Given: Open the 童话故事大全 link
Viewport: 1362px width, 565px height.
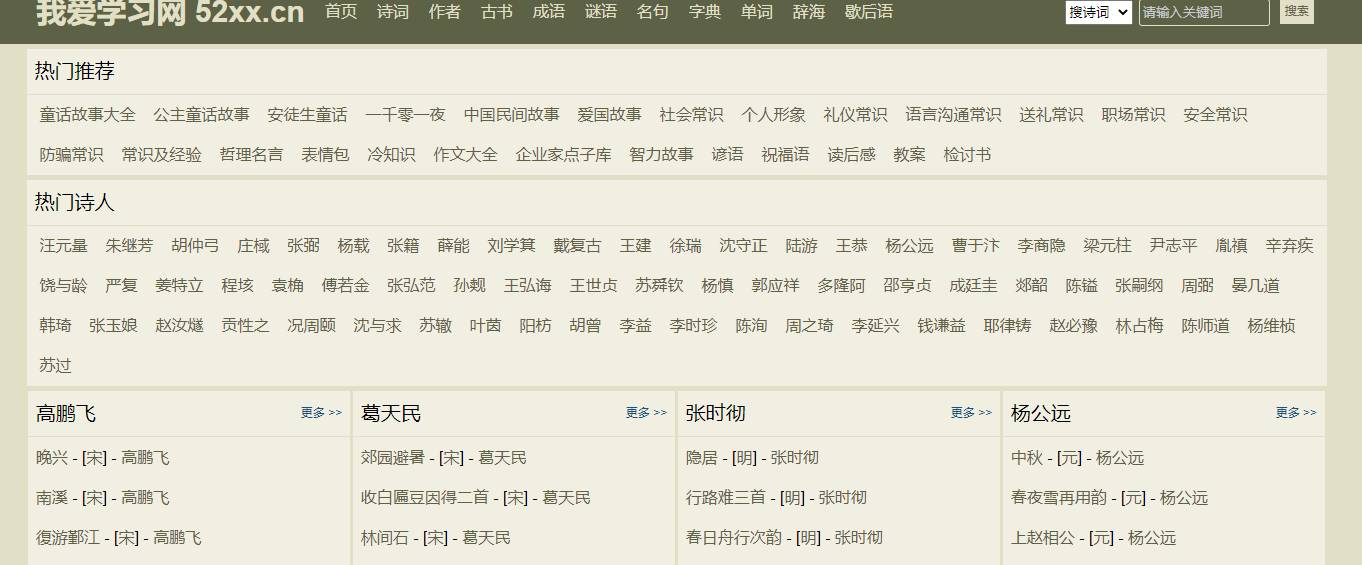Looking at the screenshot, I should coord(88,115).
